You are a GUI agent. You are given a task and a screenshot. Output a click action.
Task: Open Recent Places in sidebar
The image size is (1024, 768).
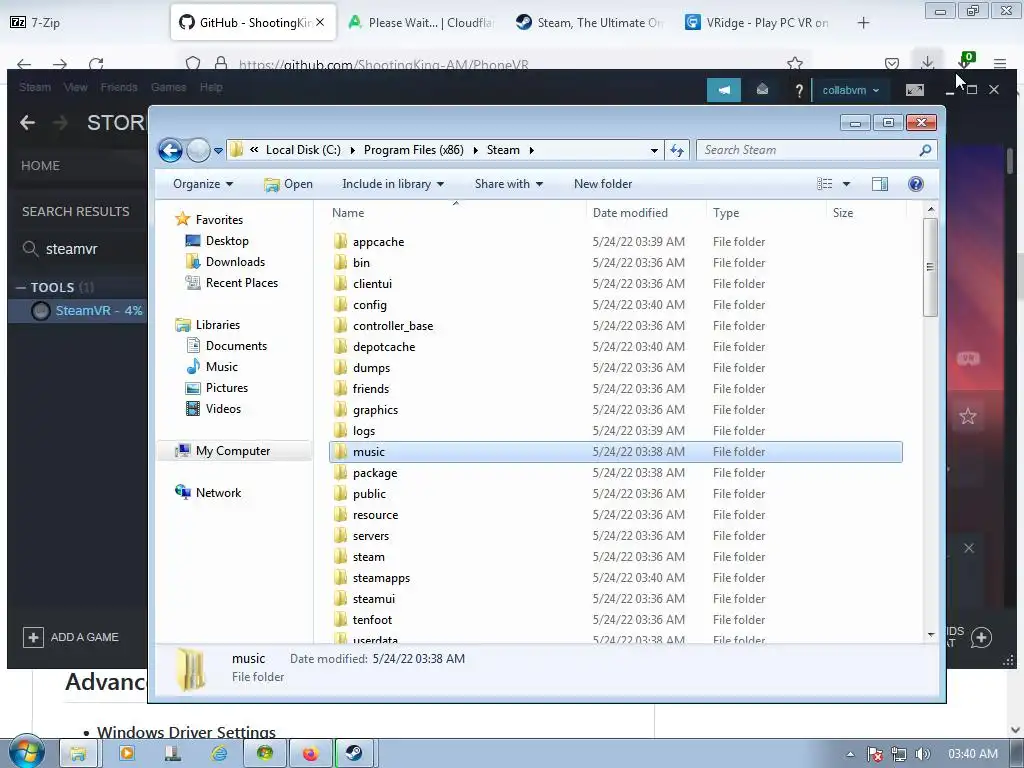coord(242,283)
